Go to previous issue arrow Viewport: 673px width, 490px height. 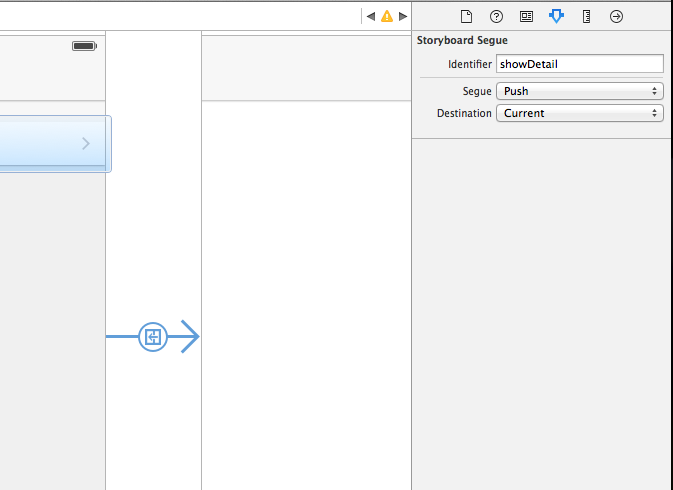[x=370, y=16]
